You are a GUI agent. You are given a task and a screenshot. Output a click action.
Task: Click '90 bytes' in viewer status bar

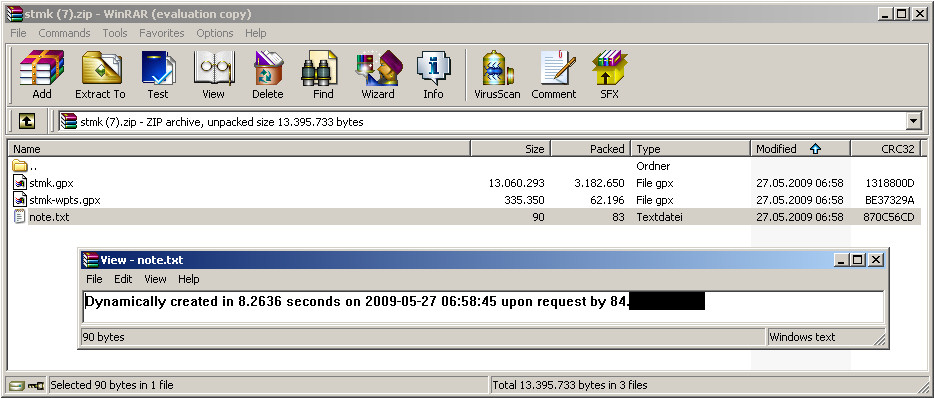click(x=103, y=337)
